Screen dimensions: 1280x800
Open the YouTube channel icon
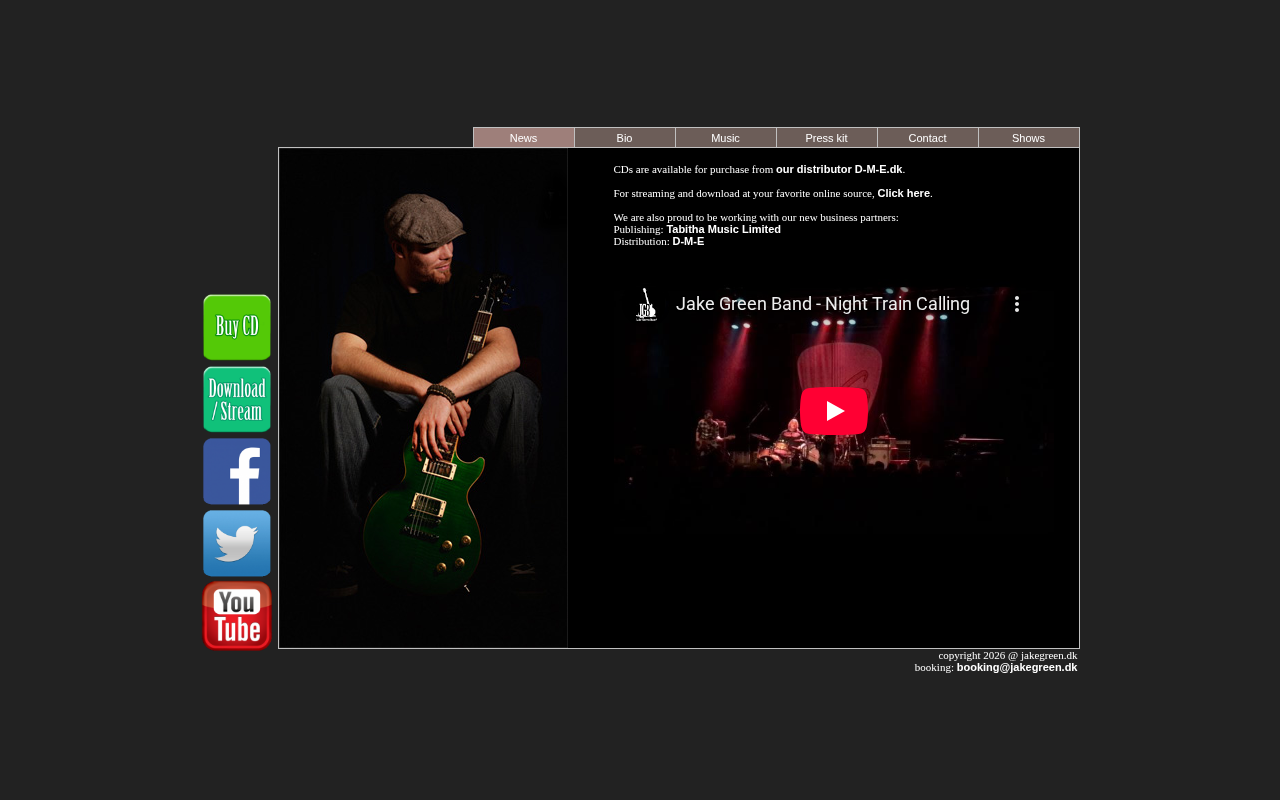coord(237,616)
